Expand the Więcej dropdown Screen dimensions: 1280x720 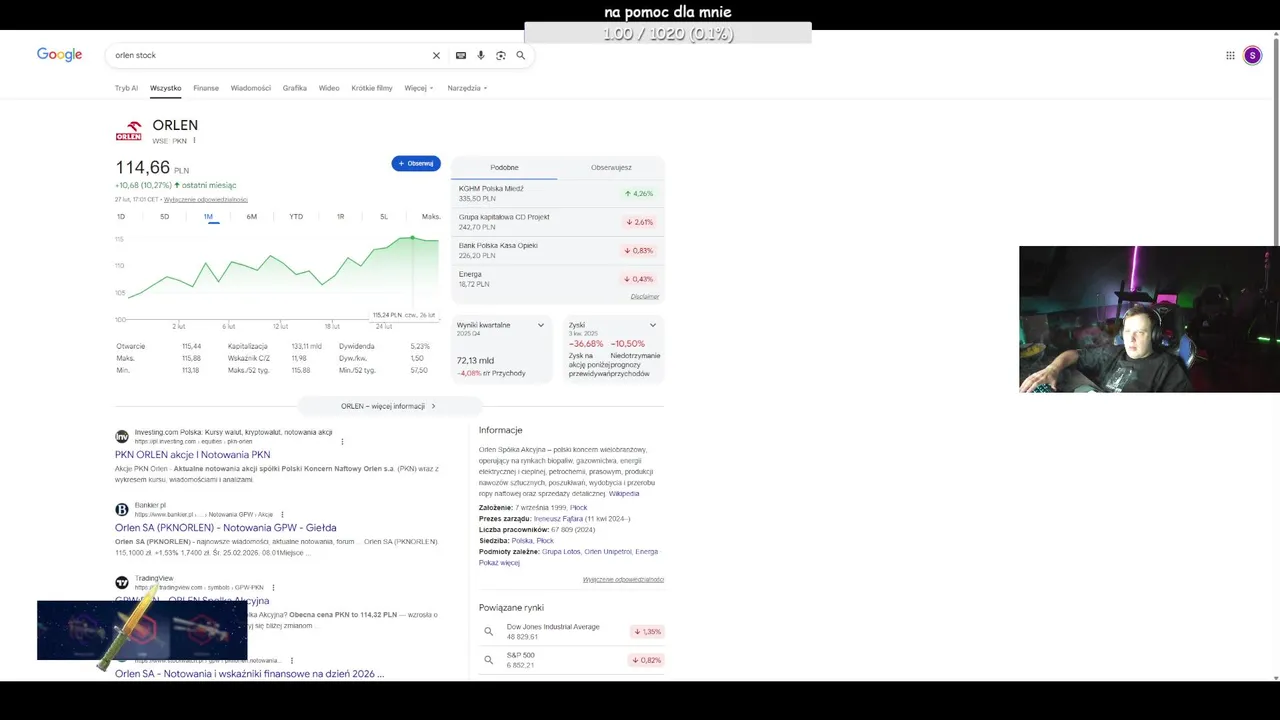(x=419, y=88)
